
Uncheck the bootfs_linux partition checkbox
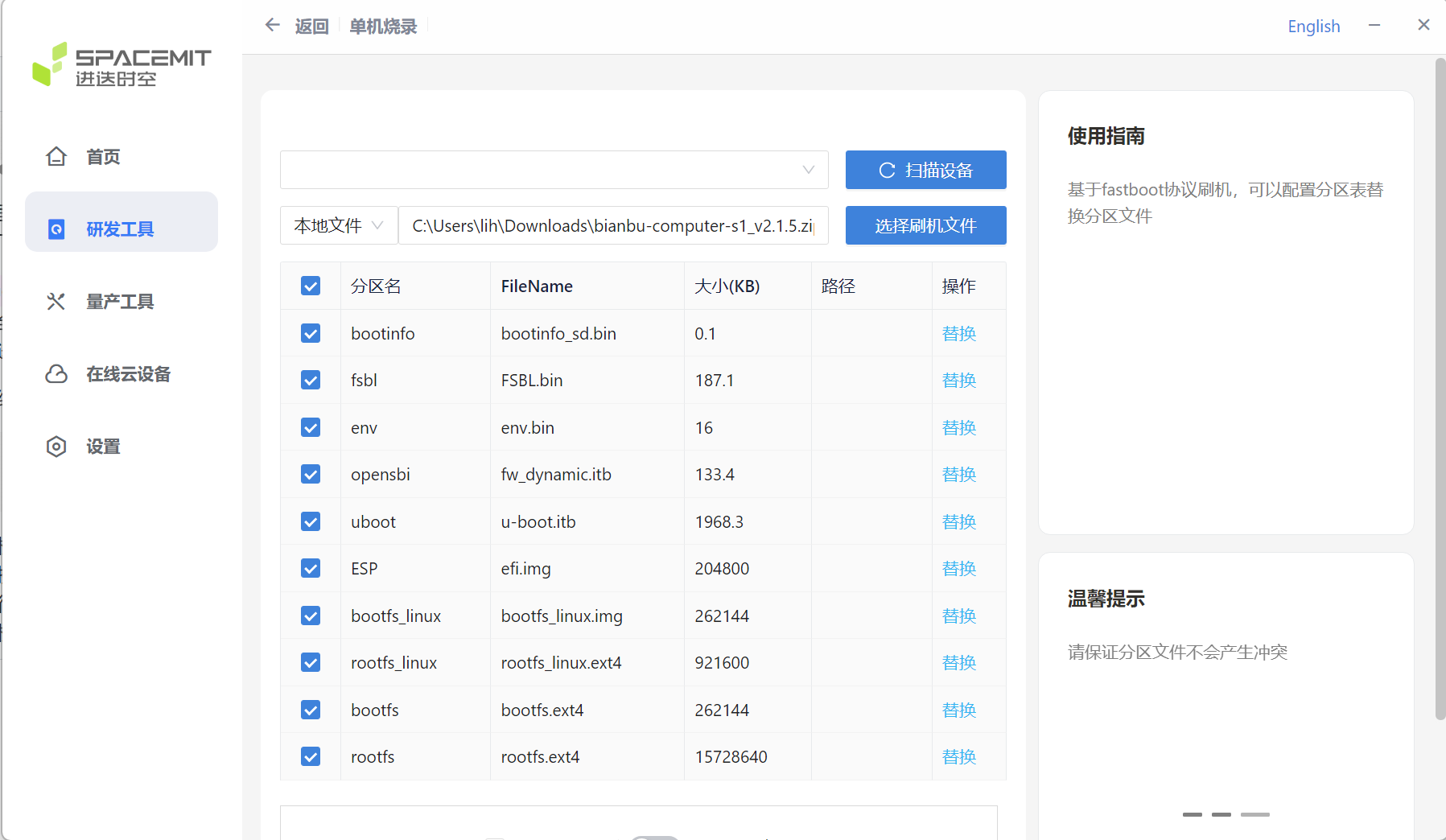point(311,616)
